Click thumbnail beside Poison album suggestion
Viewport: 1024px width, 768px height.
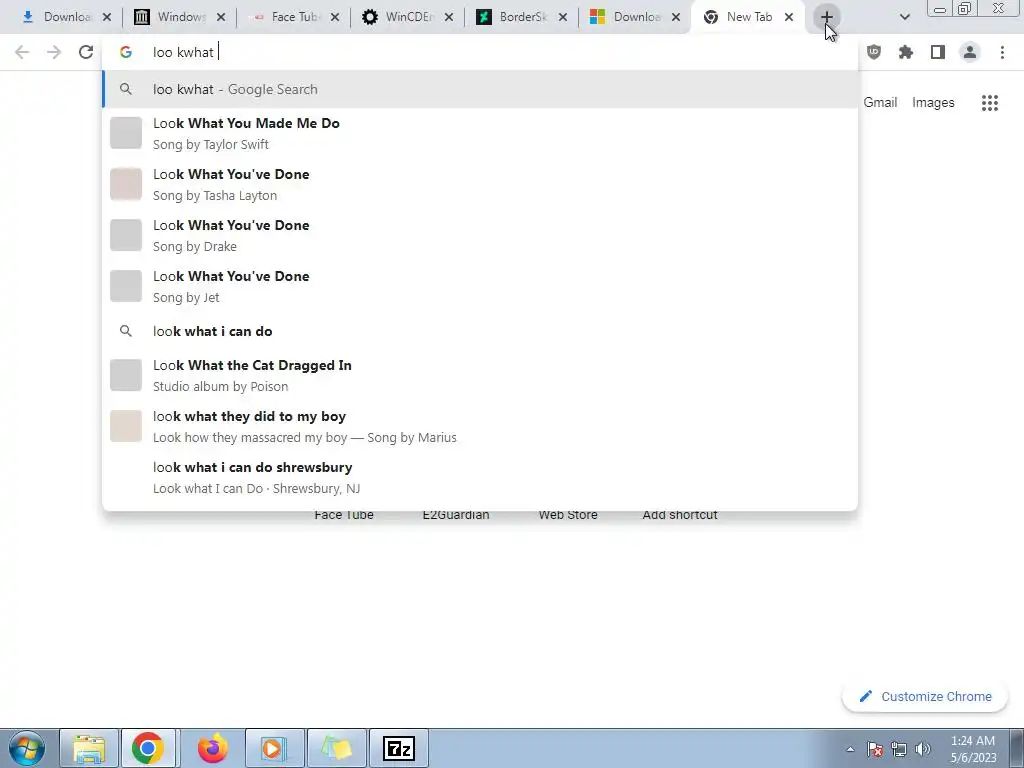coord(126,375)
